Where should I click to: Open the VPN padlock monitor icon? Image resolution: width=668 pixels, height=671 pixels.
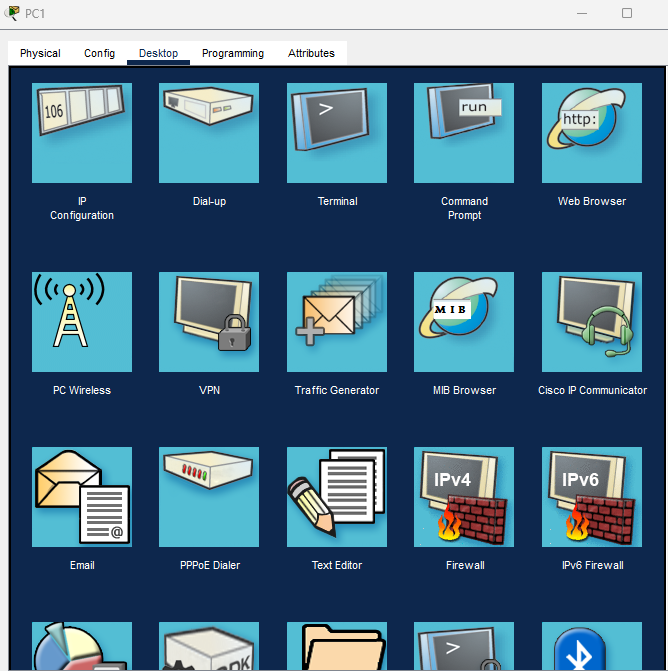tap(209, 322)
